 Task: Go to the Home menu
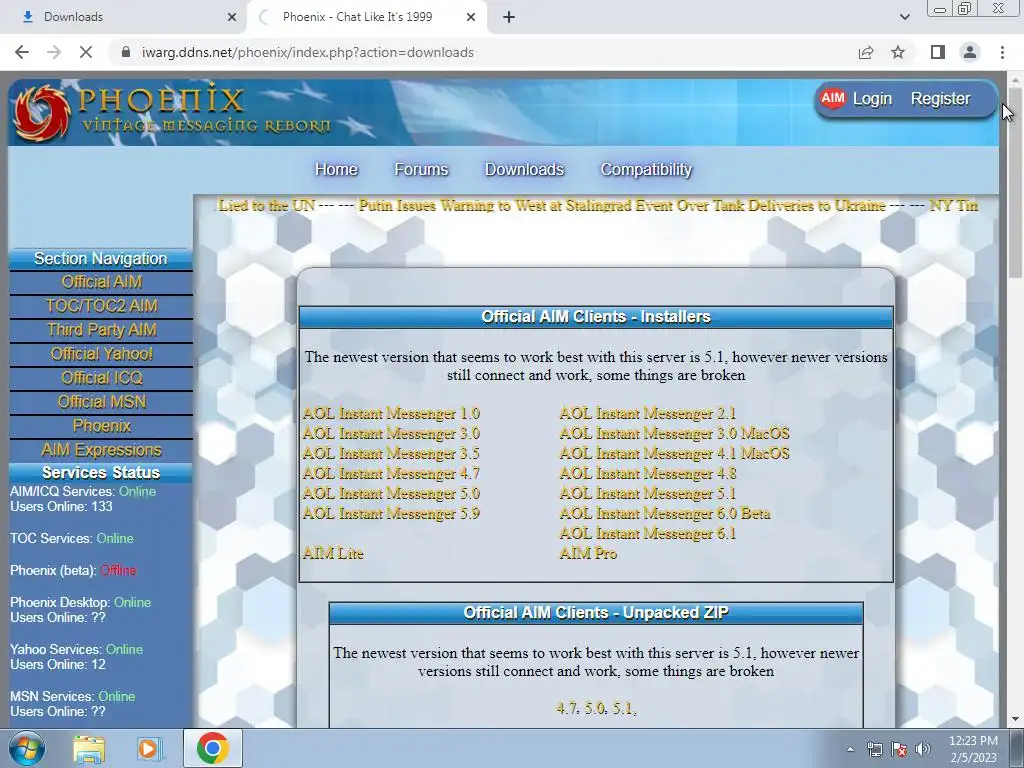[x=336, y=169]
